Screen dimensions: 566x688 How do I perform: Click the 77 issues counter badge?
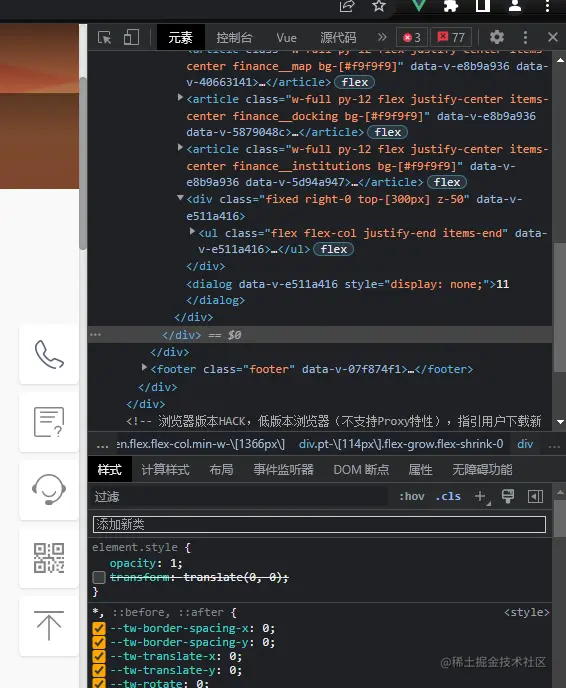point(451,38)
